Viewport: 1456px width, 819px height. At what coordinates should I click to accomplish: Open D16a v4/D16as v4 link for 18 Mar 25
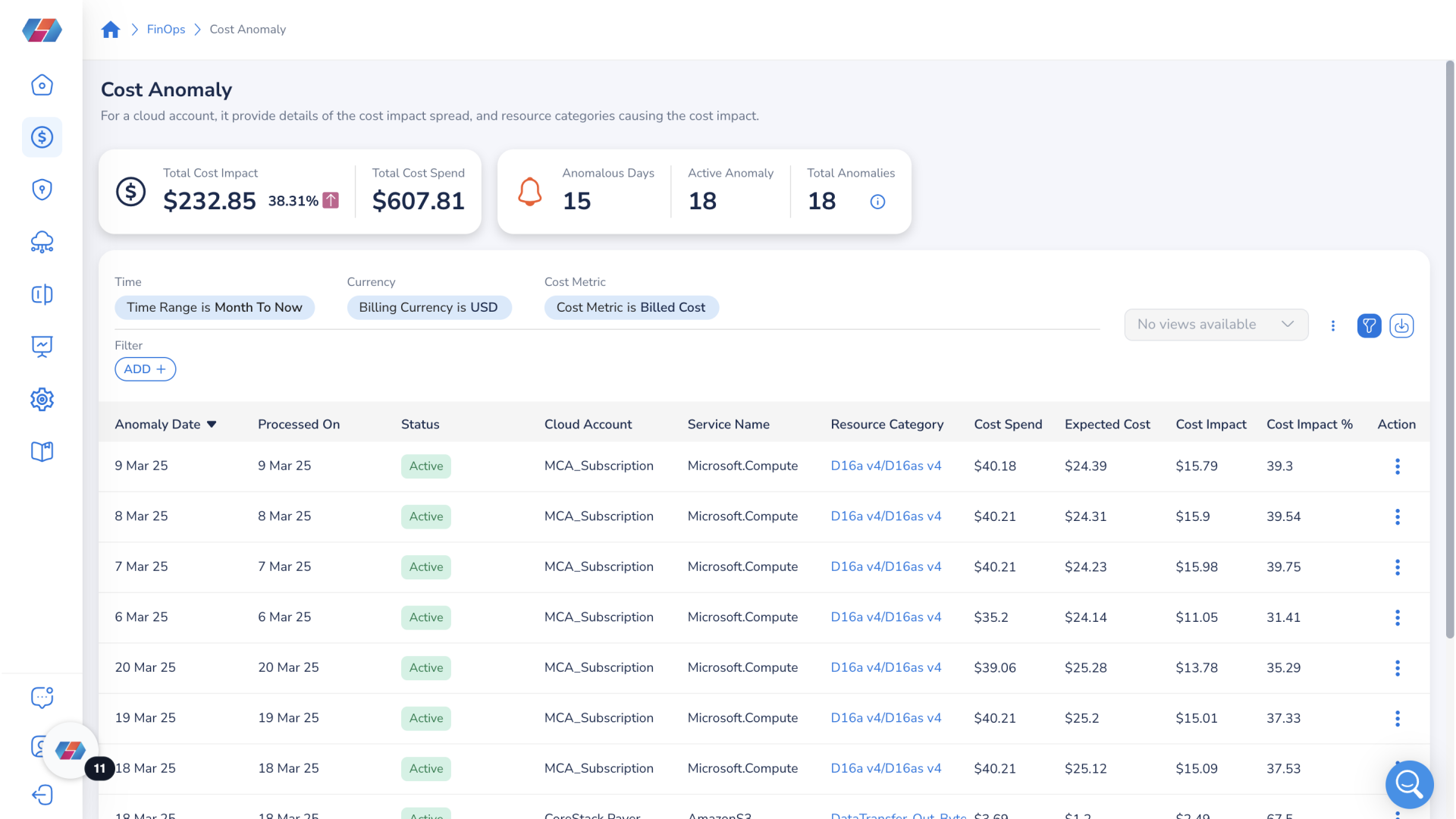(x=886, y=768)
